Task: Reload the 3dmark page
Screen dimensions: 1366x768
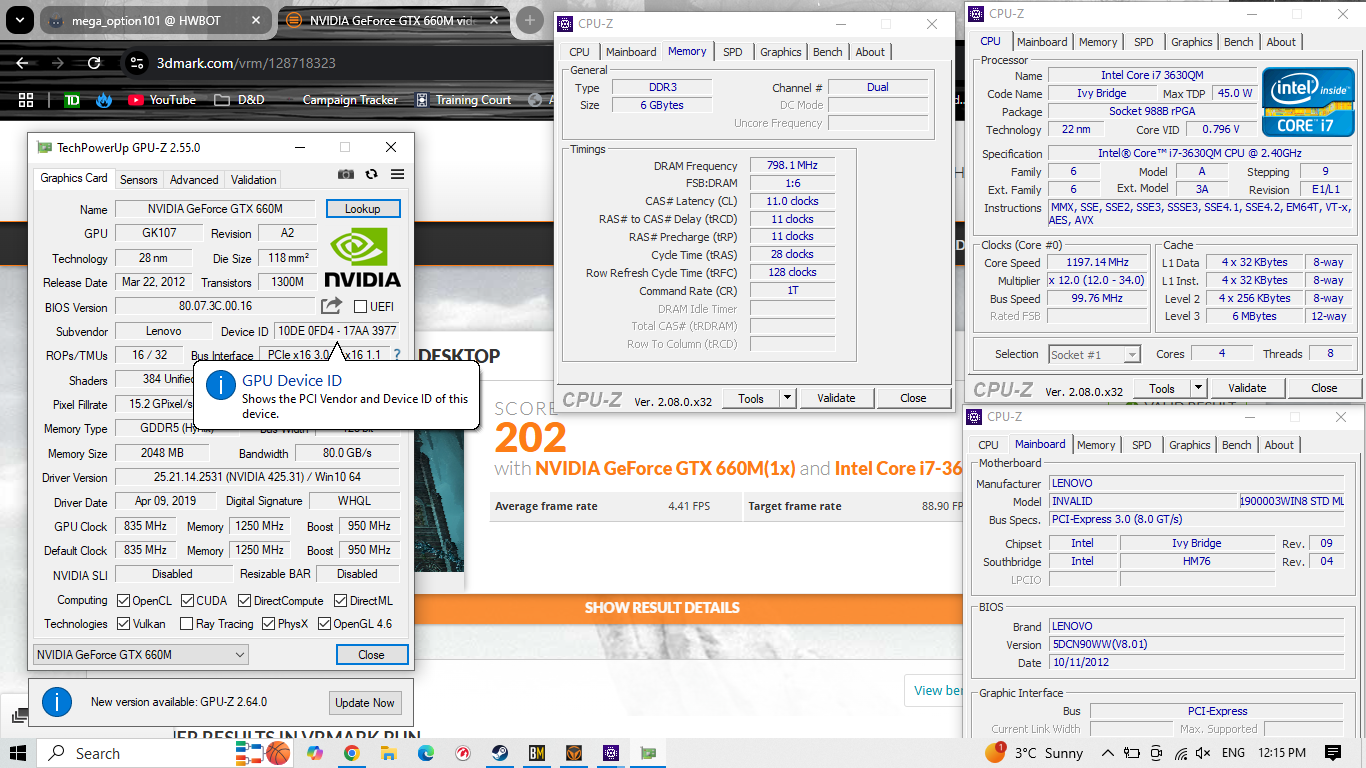Action: [94, 63]
